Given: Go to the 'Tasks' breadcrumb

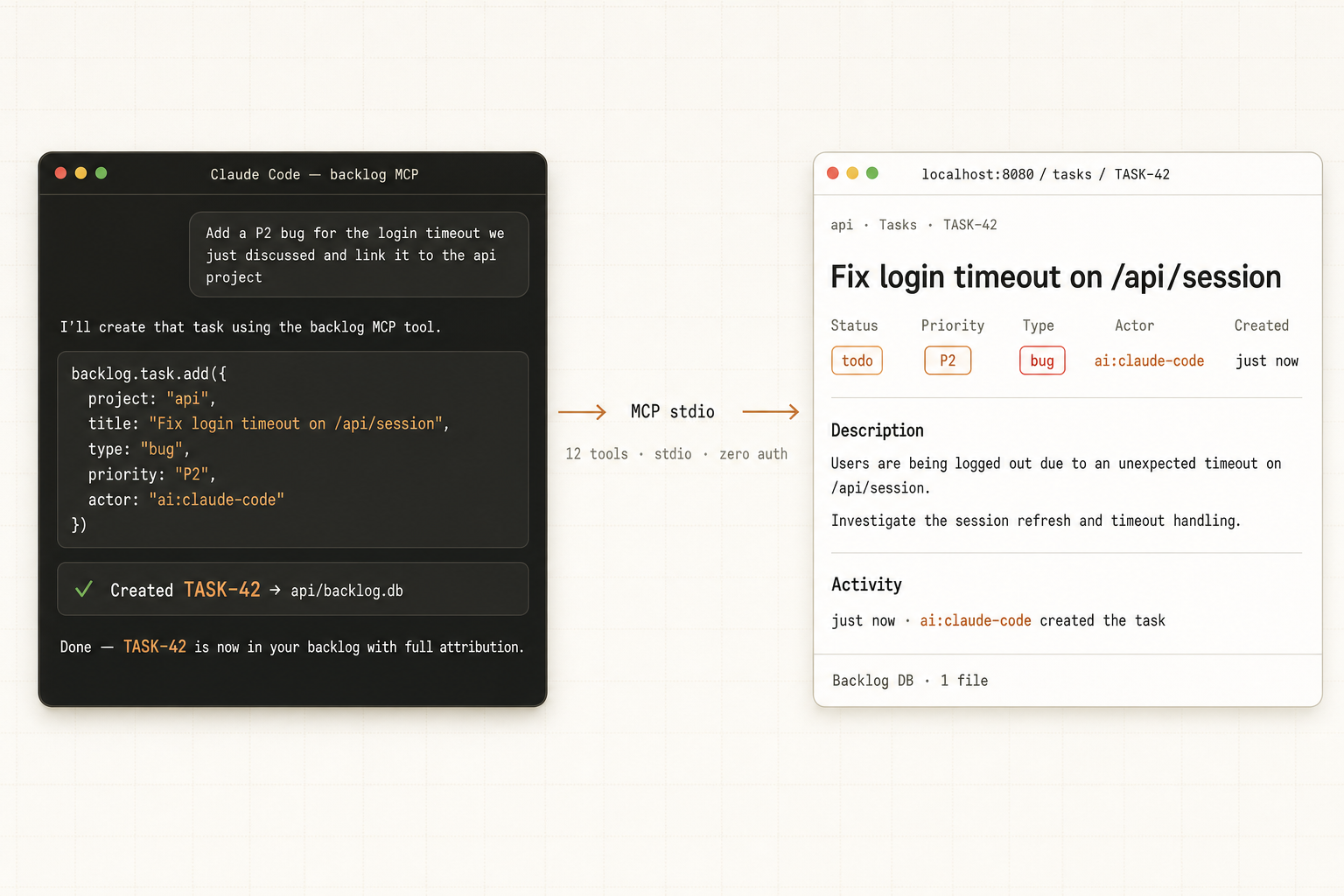Looking at the screenshot, I should tap(898, 225).
